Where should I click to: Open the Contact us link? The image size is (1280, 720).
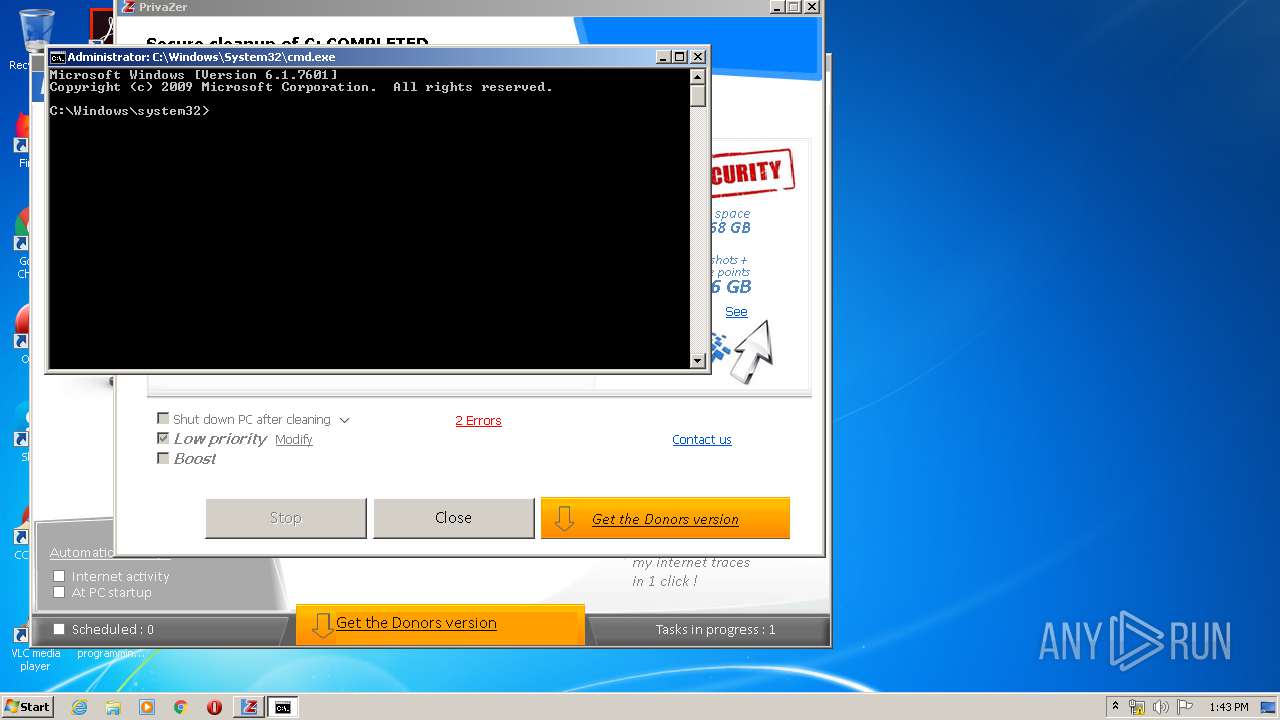(701, 440)
